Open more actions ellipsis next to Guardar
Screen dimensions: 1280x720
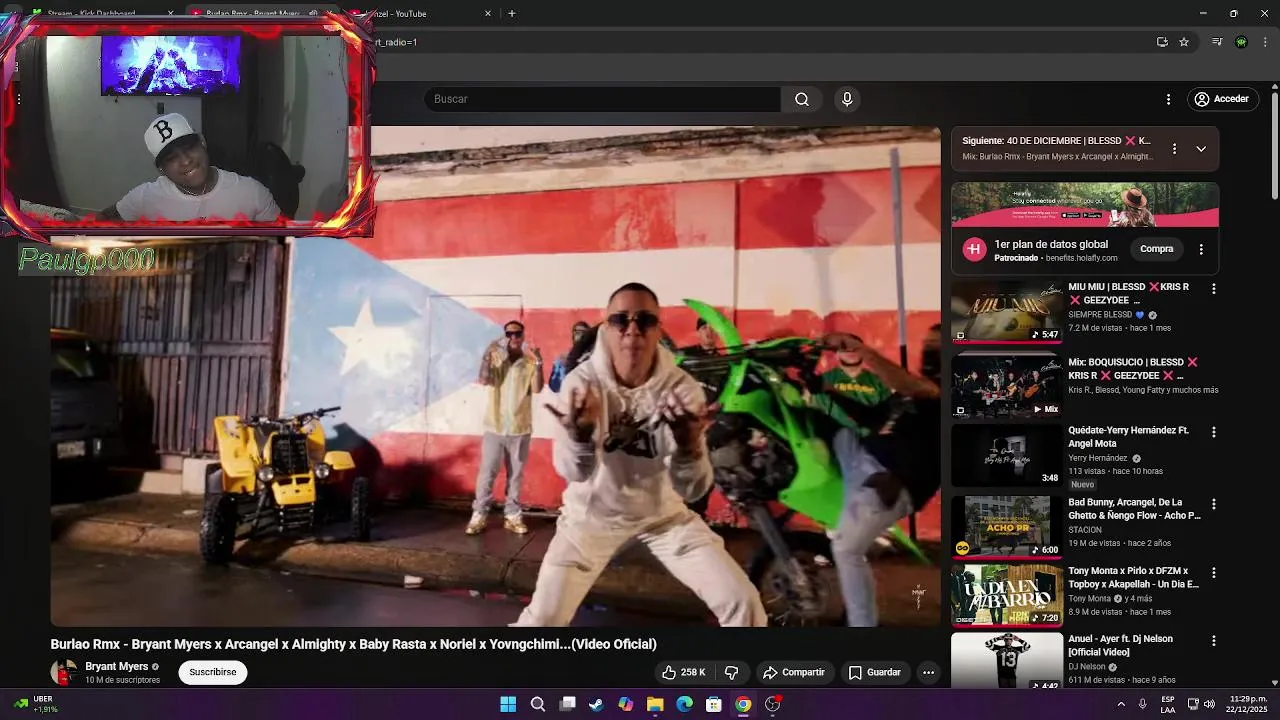[928, 672]
